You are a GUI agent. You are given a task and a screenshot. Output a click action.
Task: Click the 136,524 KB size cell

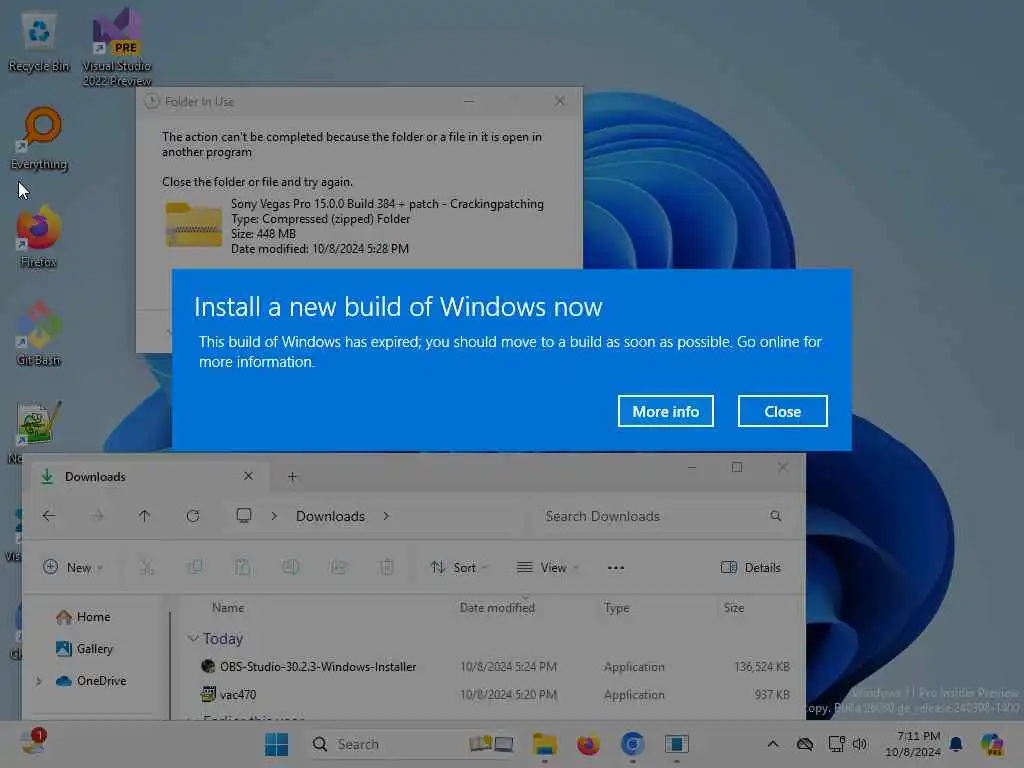(x=761, y=667)
